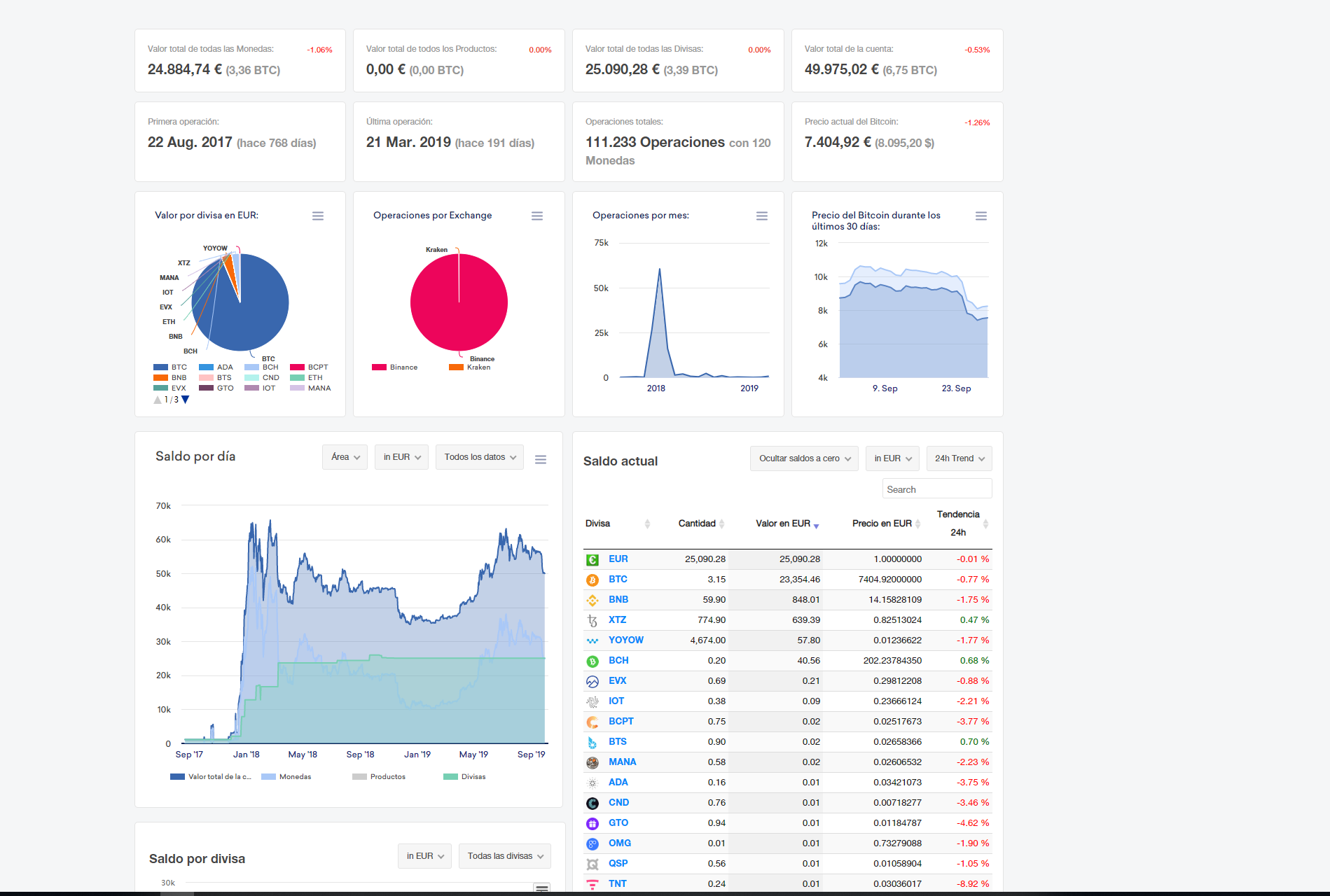
Task: Open in EUR dropdown of Saldo por día
Action: (x=401, y=457)
